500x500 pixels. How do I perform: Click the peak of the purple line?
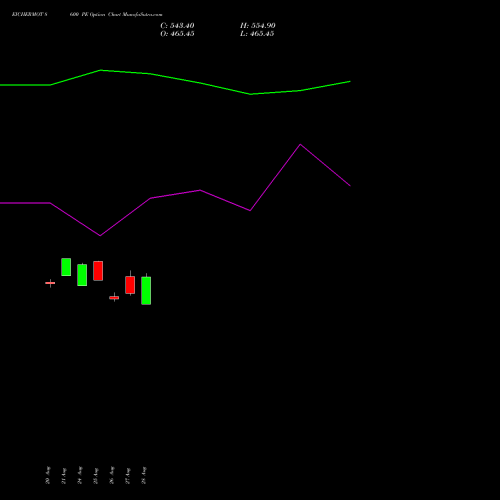click(x=300, y=144)
